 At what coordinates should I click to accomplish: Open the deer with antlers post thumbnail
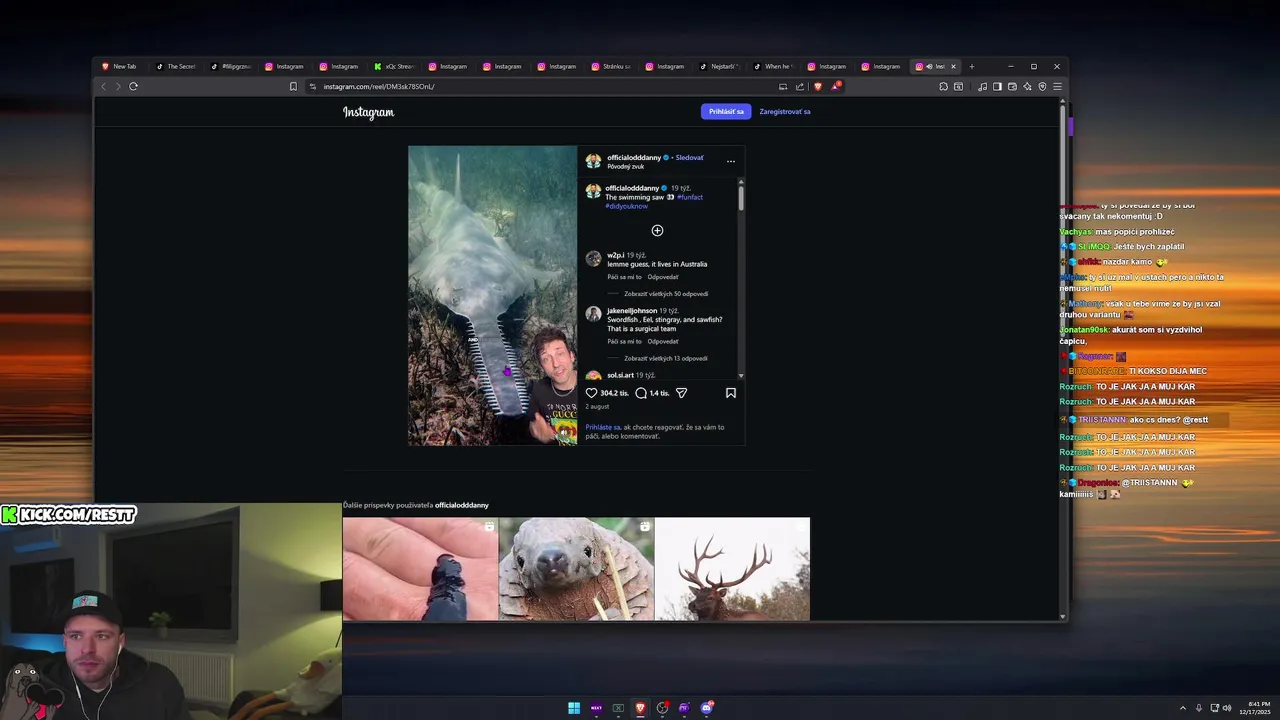732,569
